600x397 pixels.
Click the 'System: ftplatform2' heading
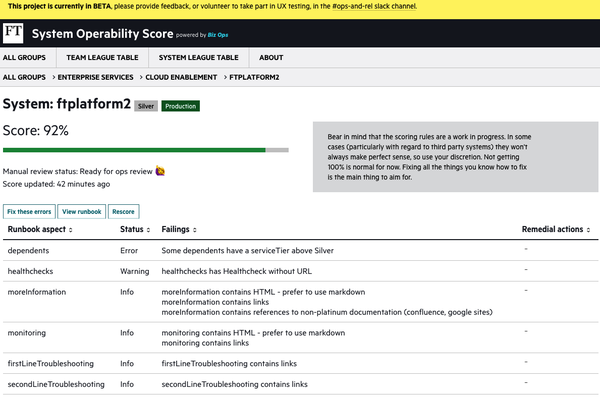tap(67, 104)
